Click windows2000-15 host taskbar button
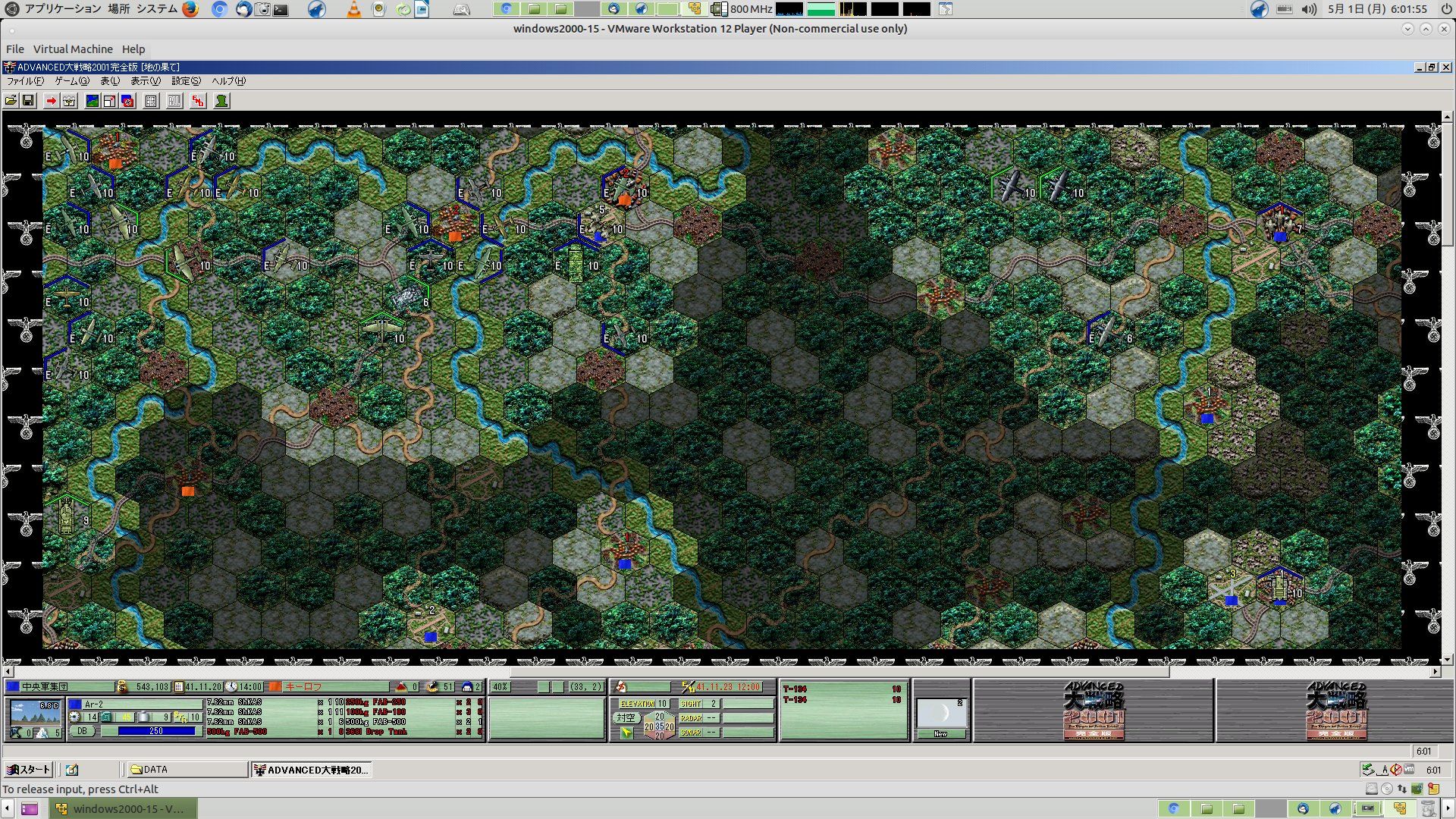This screenshot has width=1456, height=819. 124,808
